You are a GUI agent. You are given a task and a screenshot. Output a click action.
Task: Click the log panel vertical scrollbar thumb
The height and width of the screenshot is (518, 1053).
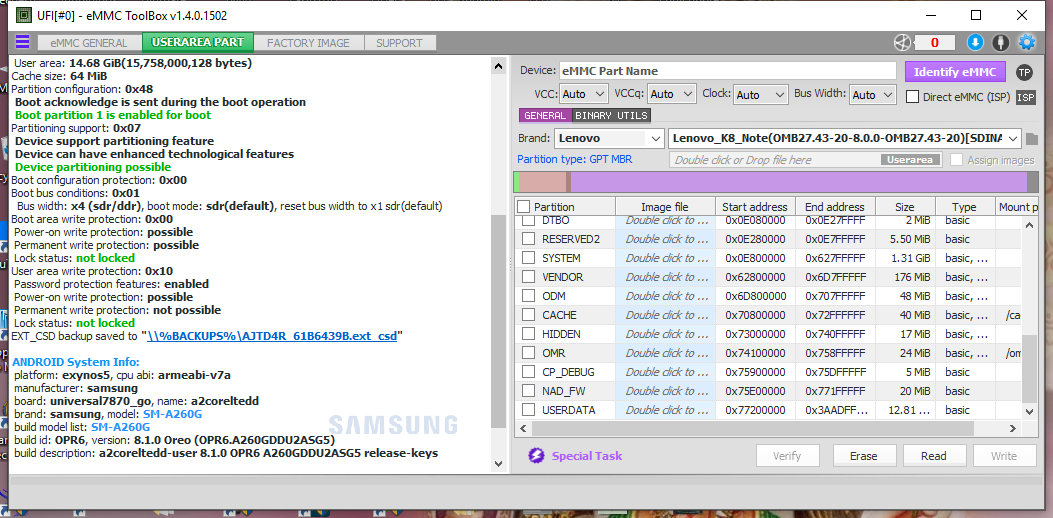498,322
